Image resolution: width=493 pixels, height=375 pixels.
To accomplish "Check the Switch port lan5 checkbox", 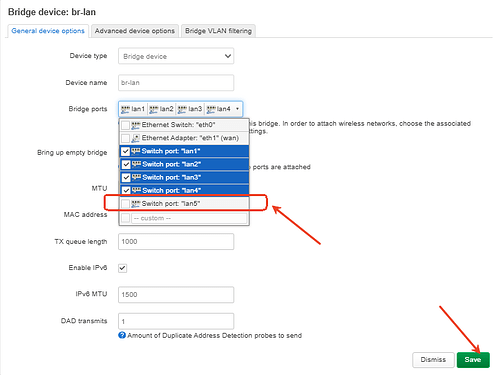I will [x=125, y=203].
